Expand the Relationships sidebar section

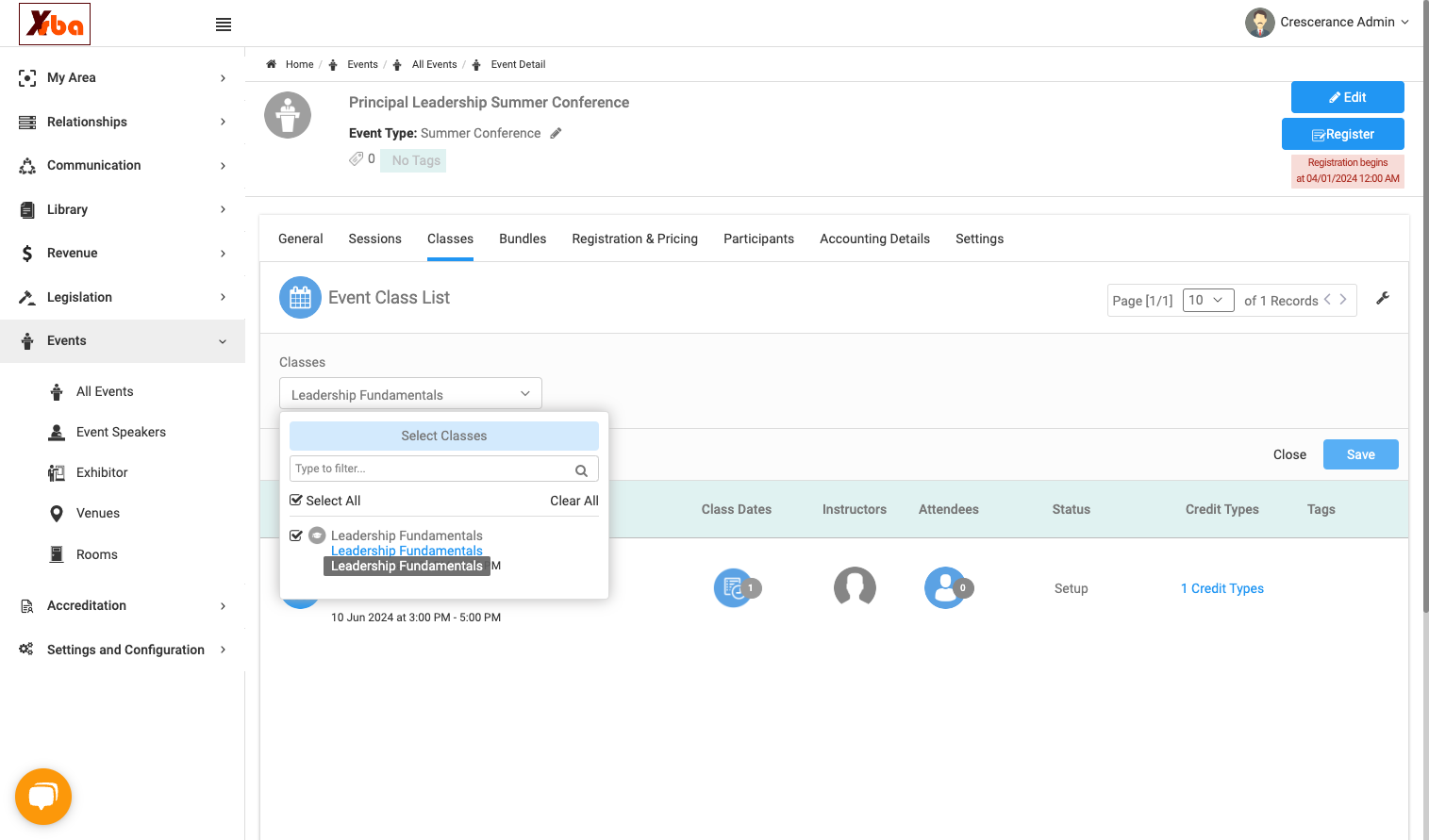tap(123, 122)
